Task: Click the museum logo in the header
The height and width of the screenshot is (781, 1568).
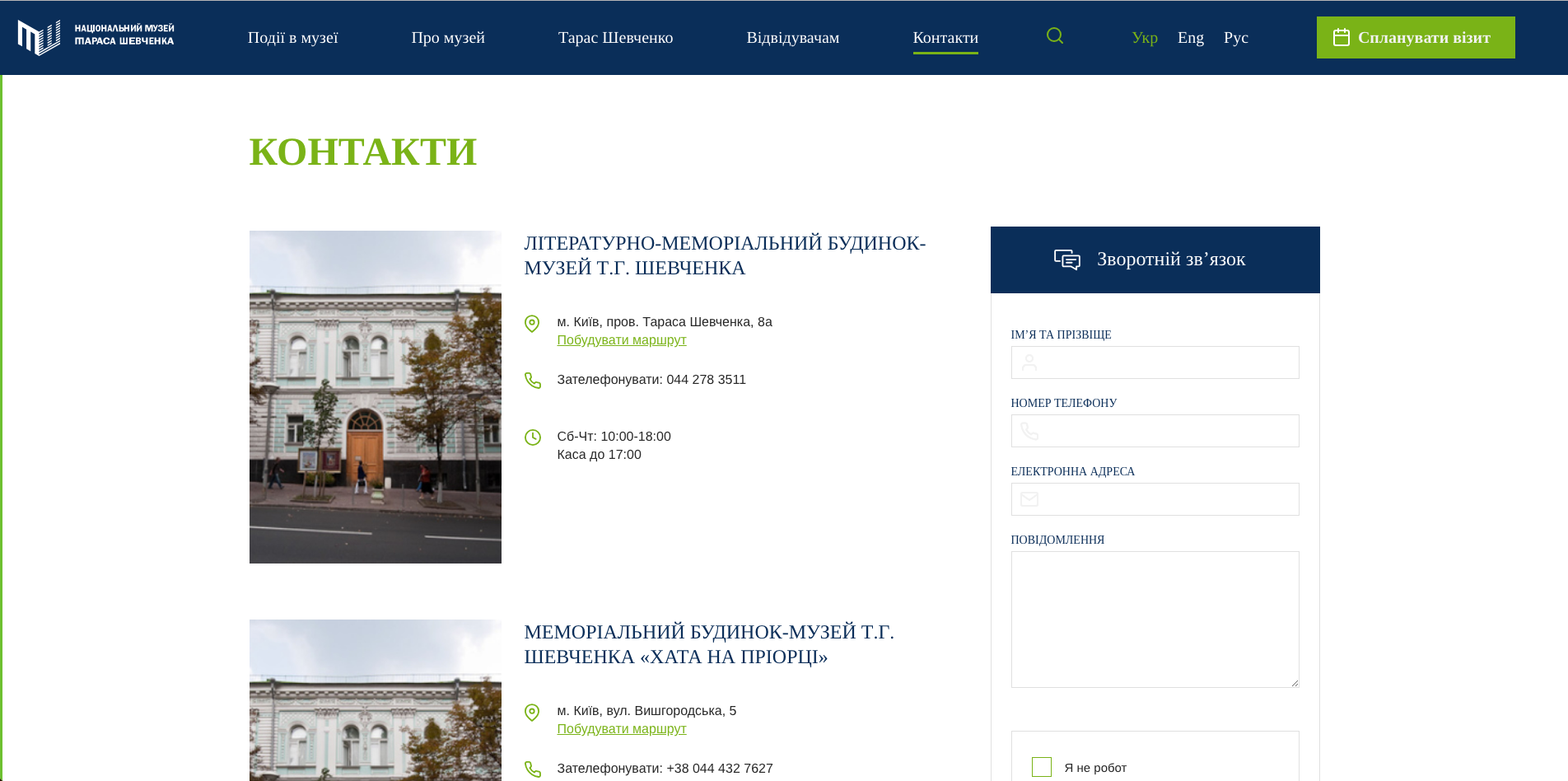Action: (x=96, y=37)
